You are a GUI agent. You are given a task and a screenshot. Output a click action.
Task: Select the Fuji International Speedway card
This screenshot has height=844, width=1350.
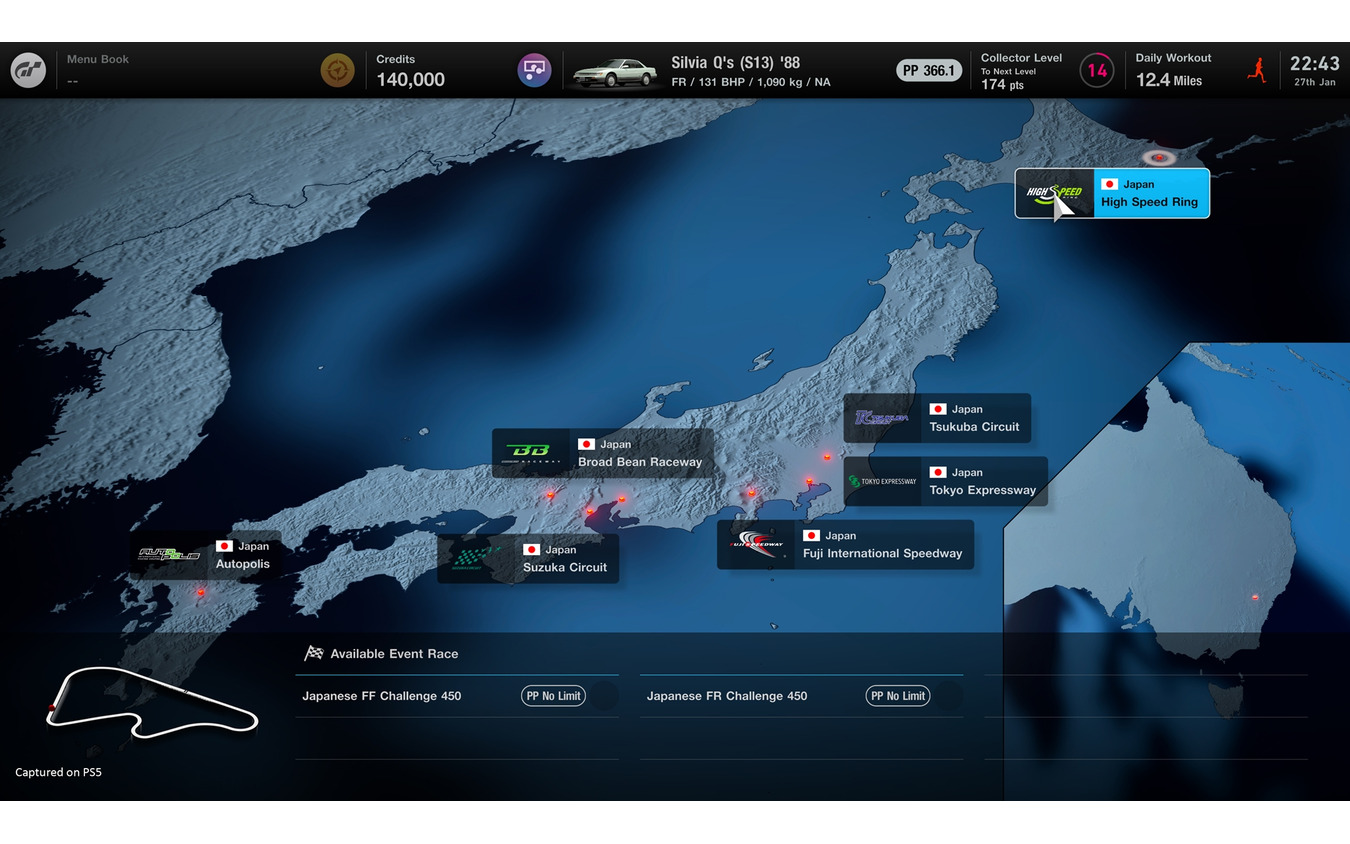click(x=845, y=544)
